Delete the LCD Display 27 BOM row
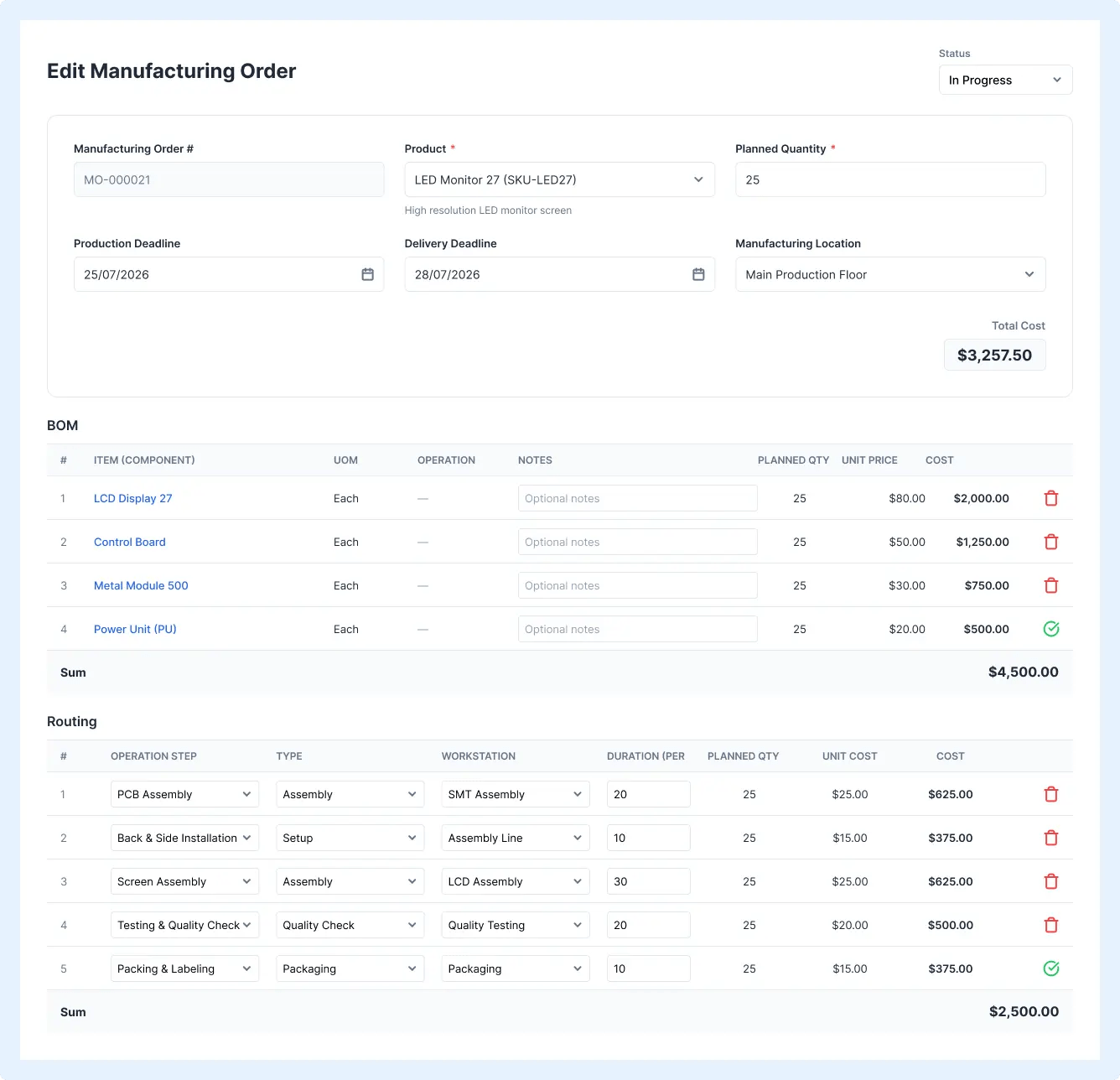Screen dimensions: 1120x1080 1050,498
